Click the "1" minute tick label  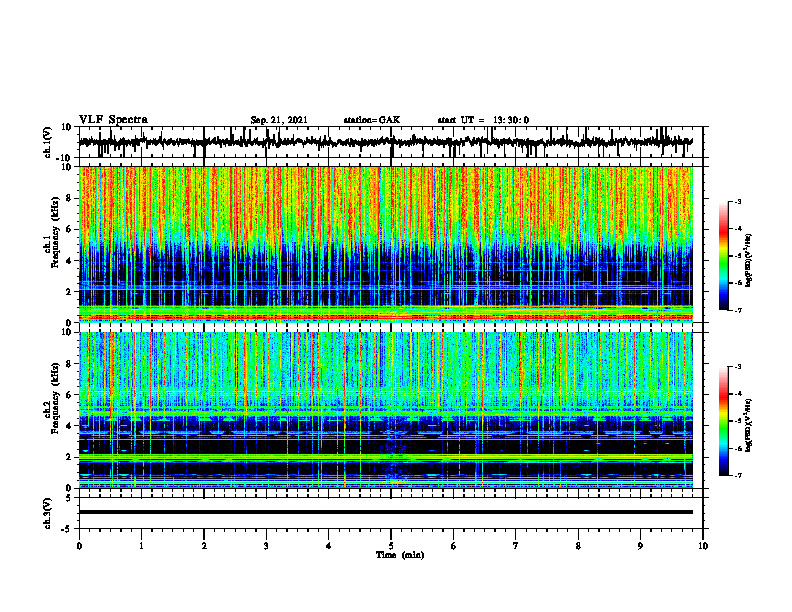tap(141, 546)
